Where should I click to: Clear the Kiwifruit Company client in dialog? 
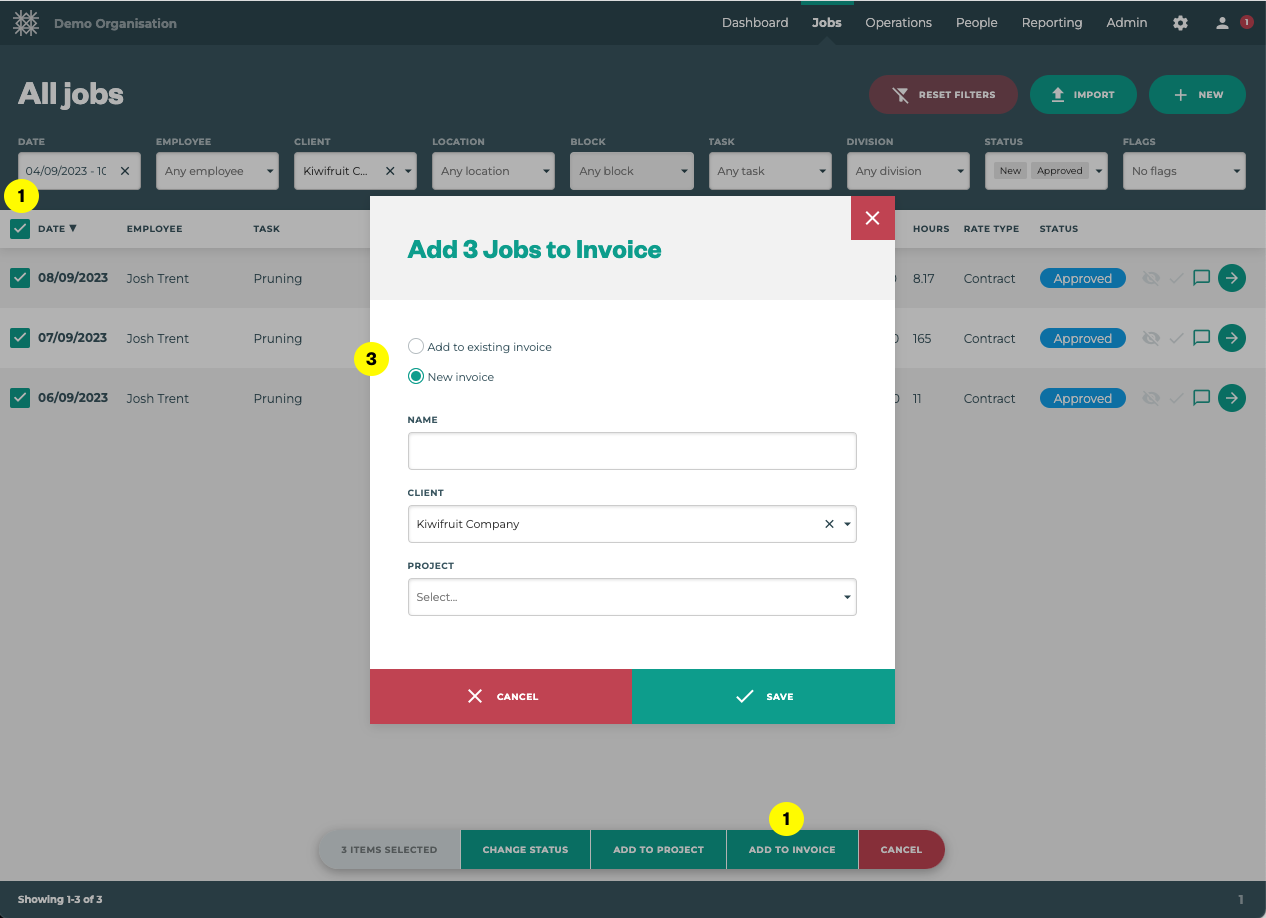(x=828, y=524)
